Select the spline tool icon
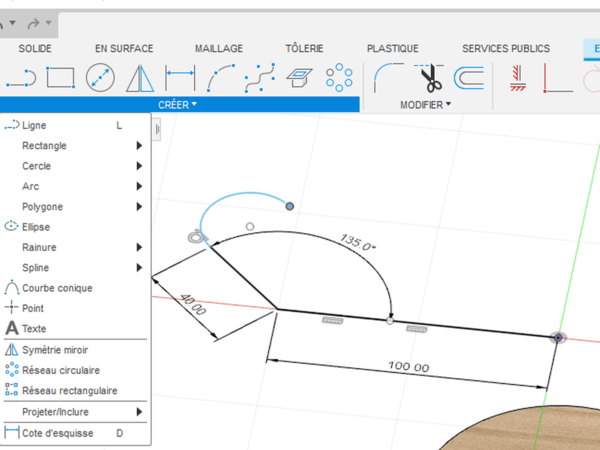600x450 pixels. tap(260, 77)
